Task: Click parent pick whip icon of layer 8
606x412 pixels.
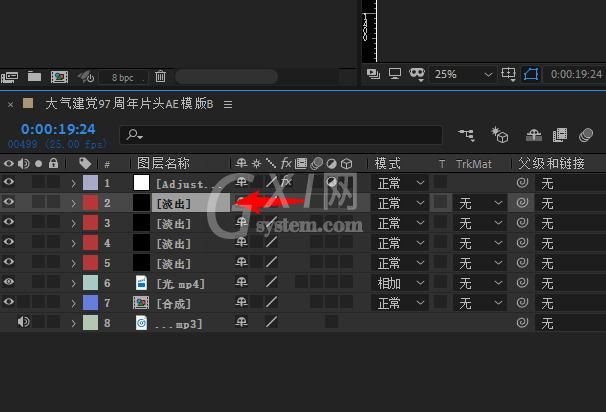Action: 522,322
